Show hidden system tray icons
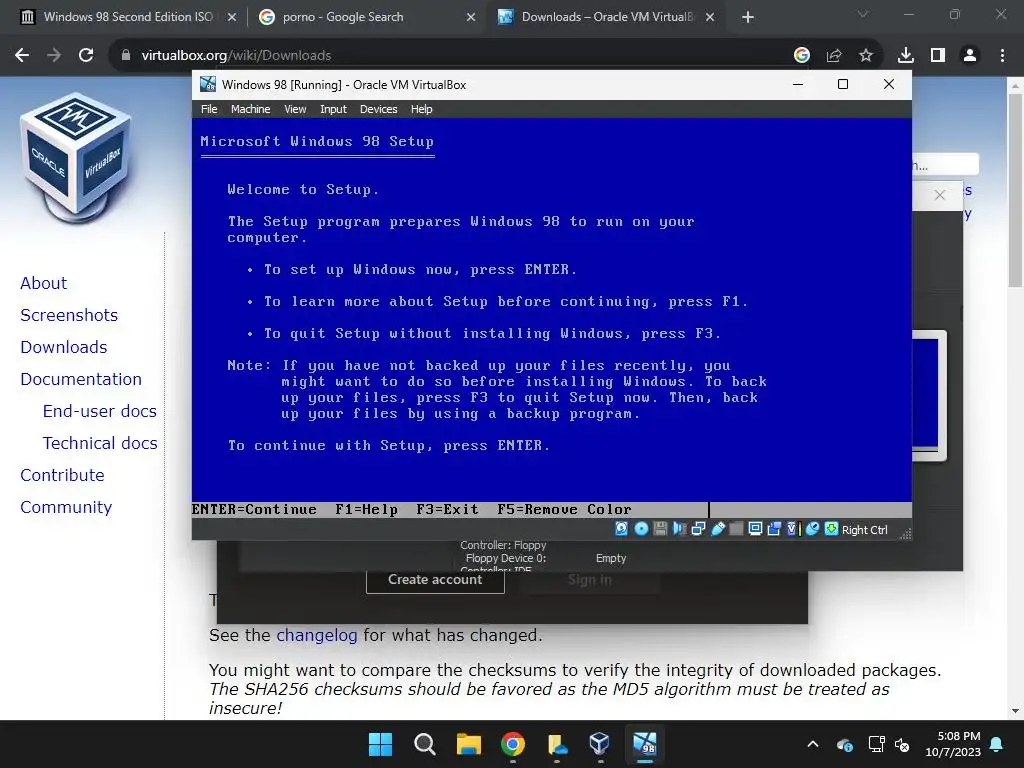 813,744
